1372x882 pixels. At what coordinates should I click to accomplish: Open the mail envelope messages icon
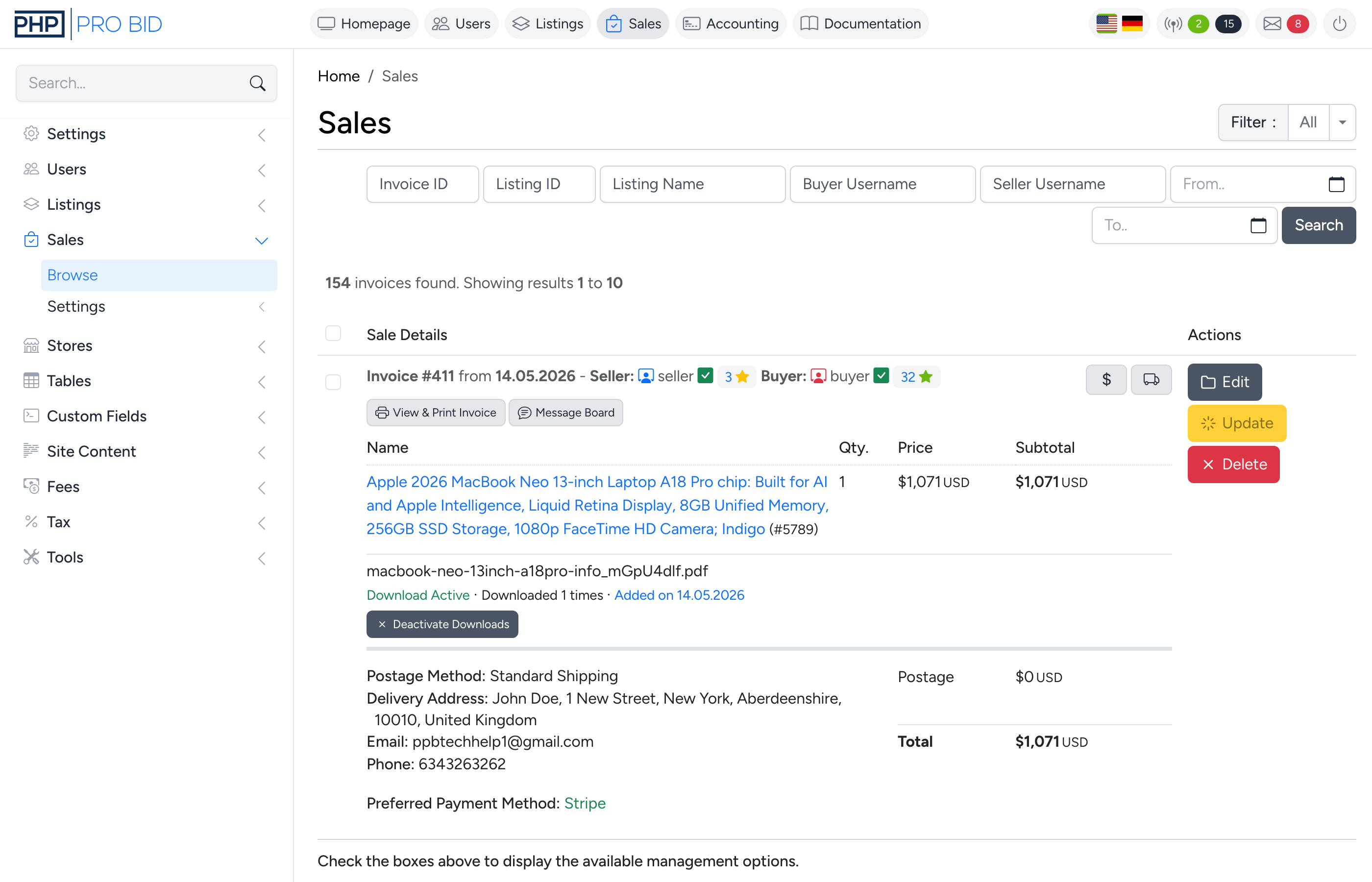click(x=1272, y=24)
